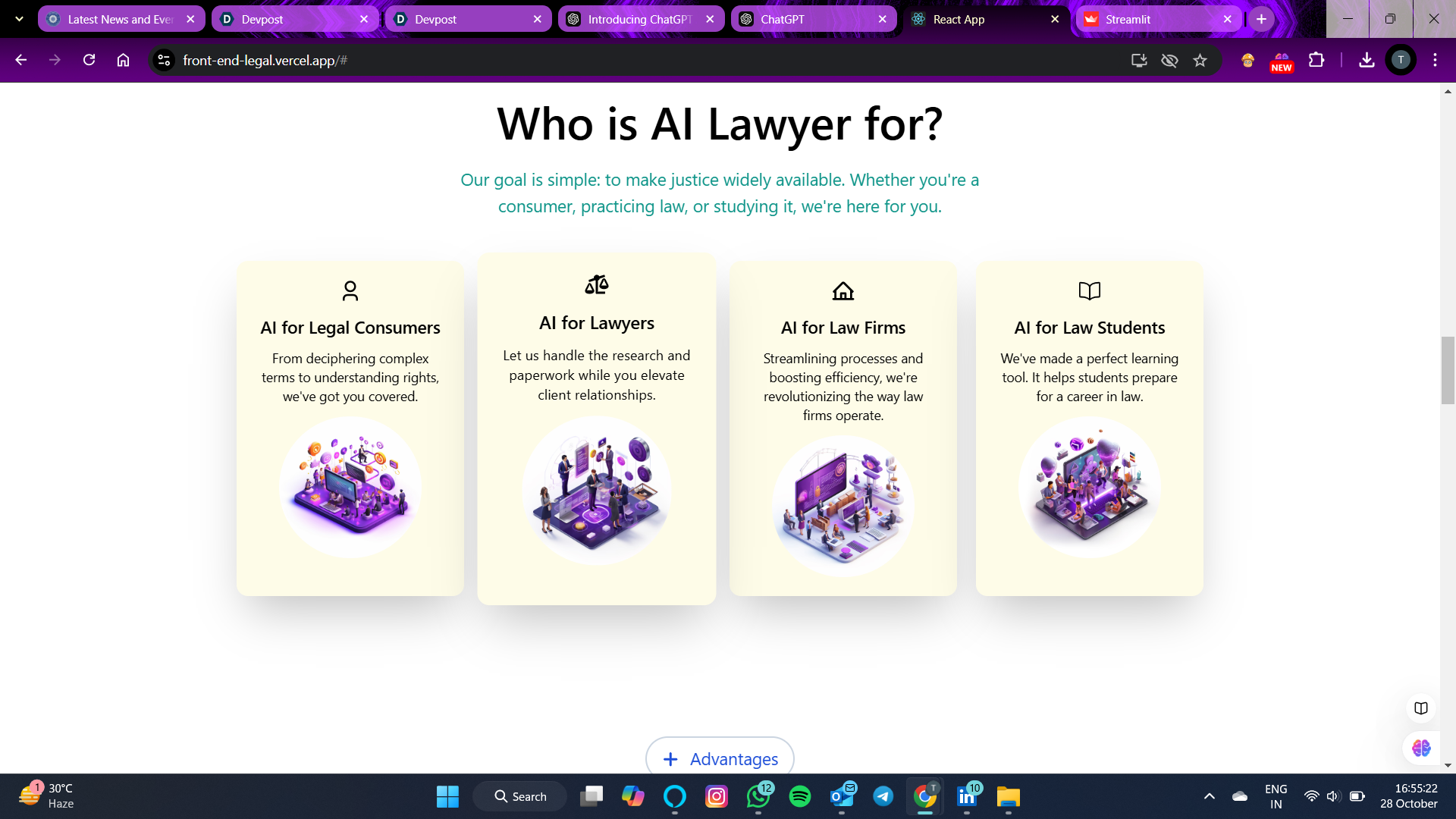Click the person icon on Legal Consumers card
1456x819 pixels.
pyautogui.click(x=350, y=290)
